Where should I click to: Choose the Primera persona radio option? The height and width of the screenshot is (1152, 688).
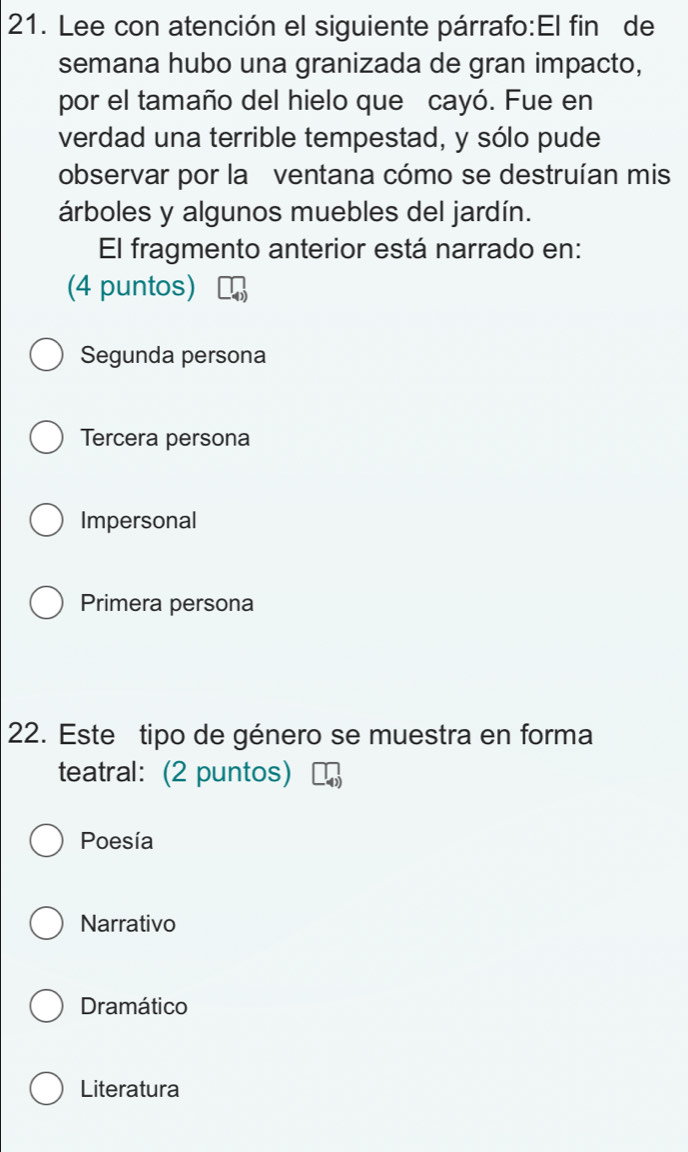[46, 604]
